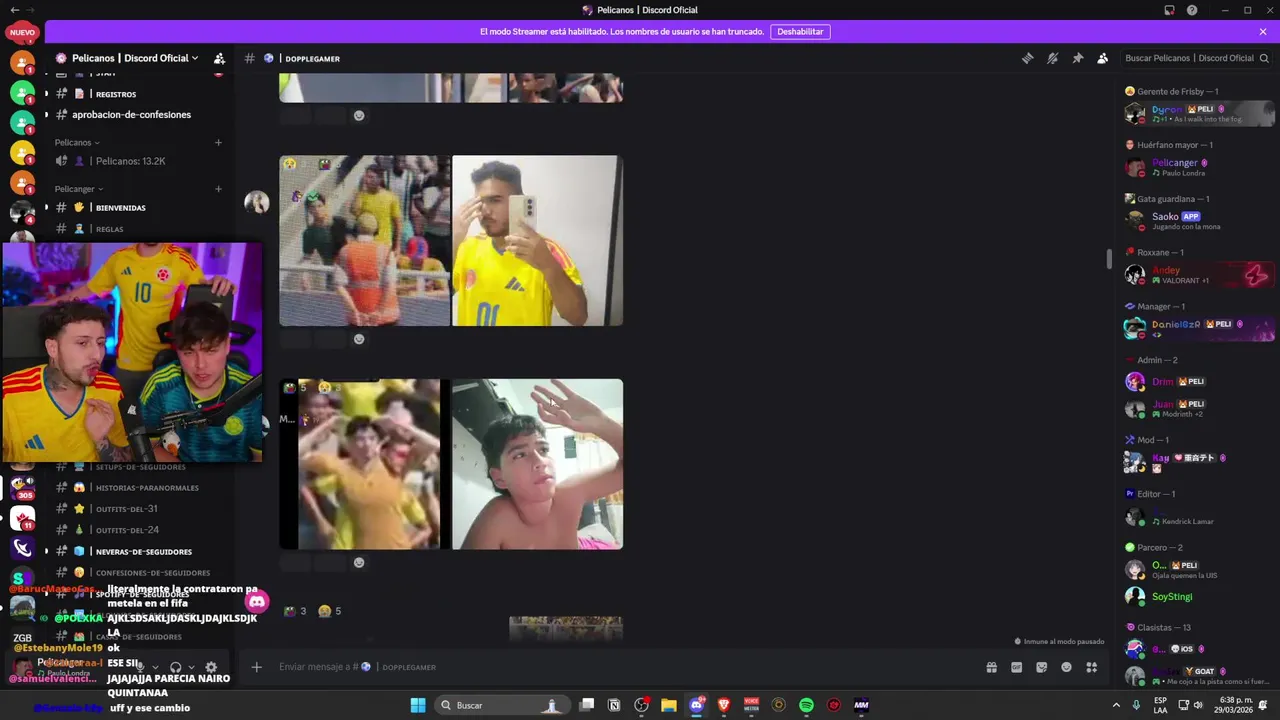Open Spotify from the taskbar
This screenshot has width=1280, height=720.
(x=806, y=705)
